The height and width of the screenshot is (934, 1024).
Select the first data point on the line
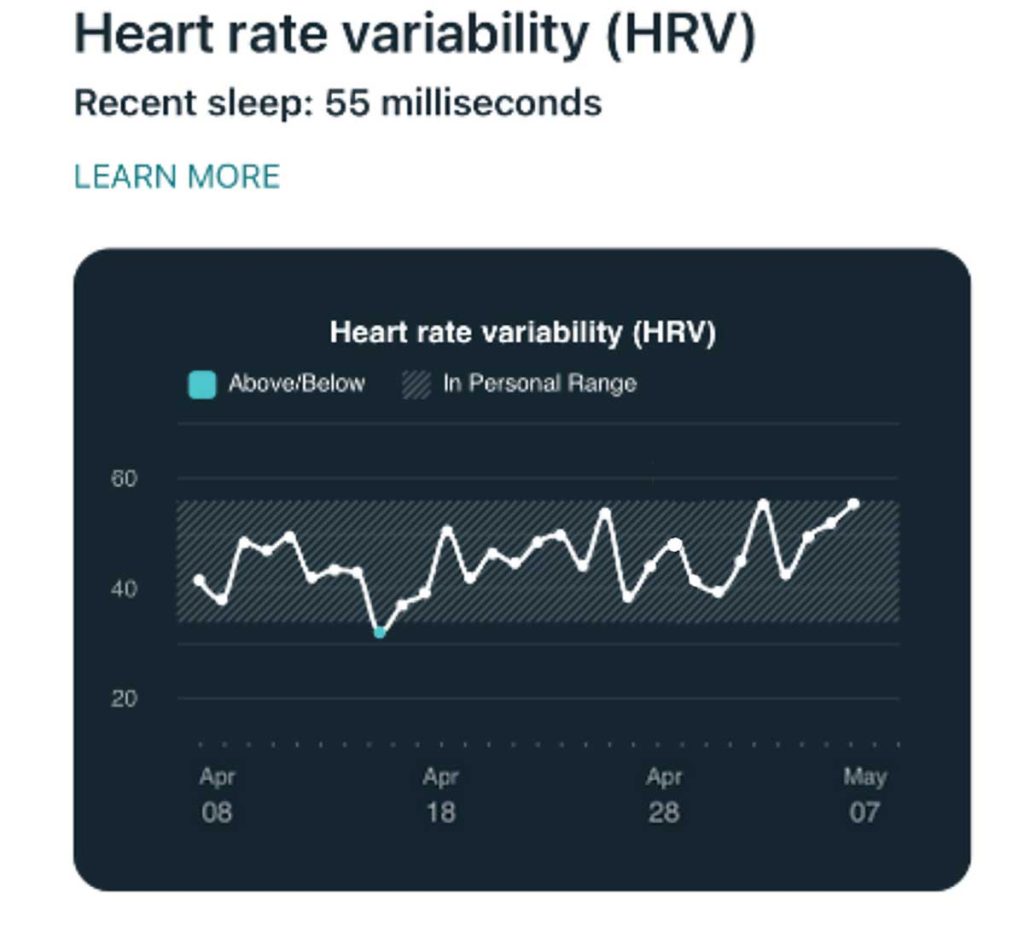tap(199, 580)
